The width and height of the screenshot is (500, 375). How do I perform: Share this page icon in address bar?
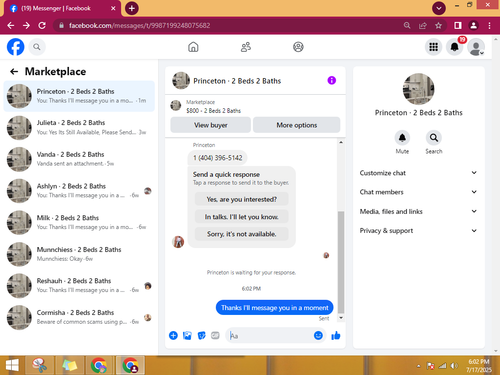click(423, 25)
